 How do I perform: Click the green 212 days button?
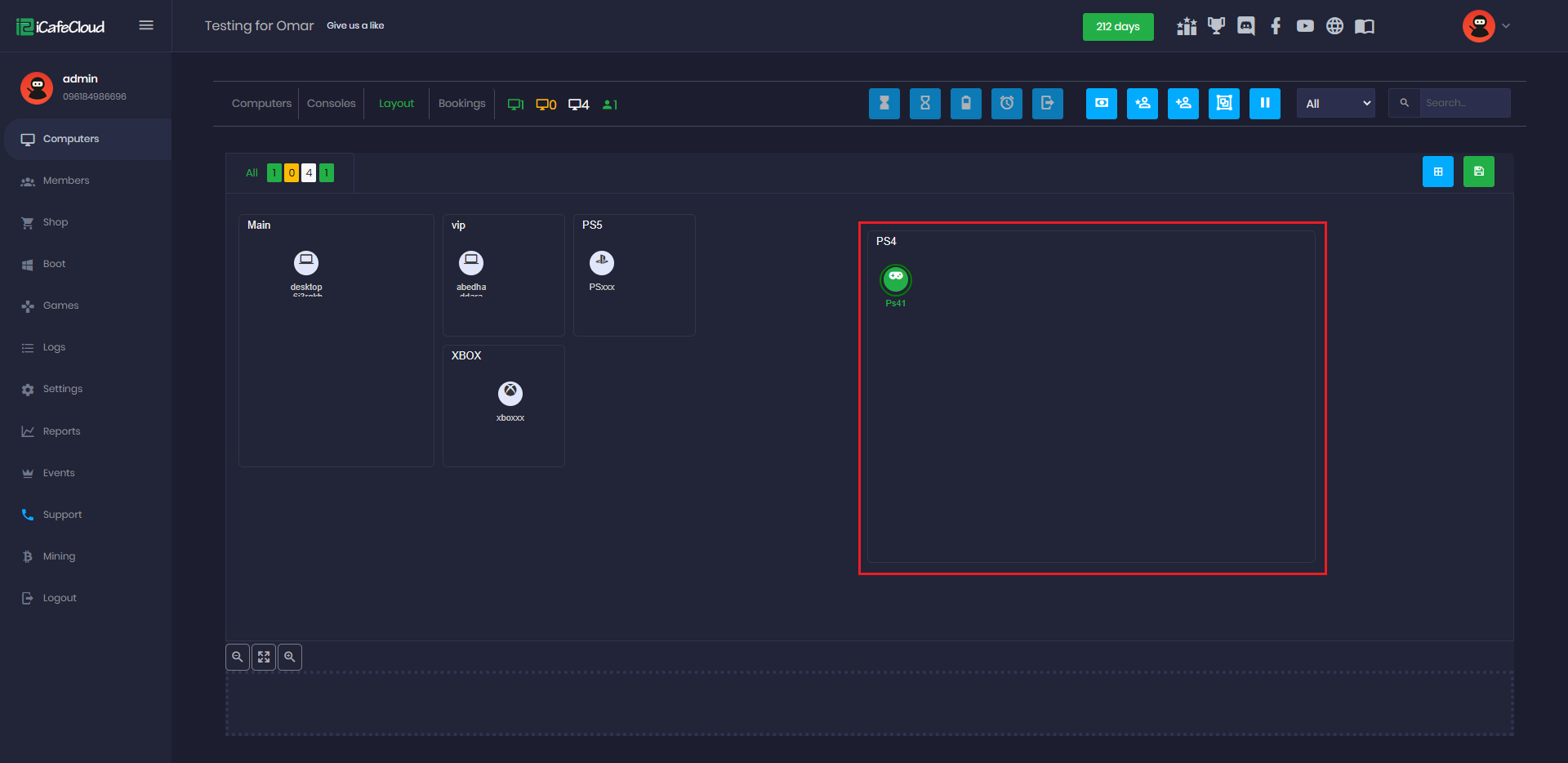1117,27
